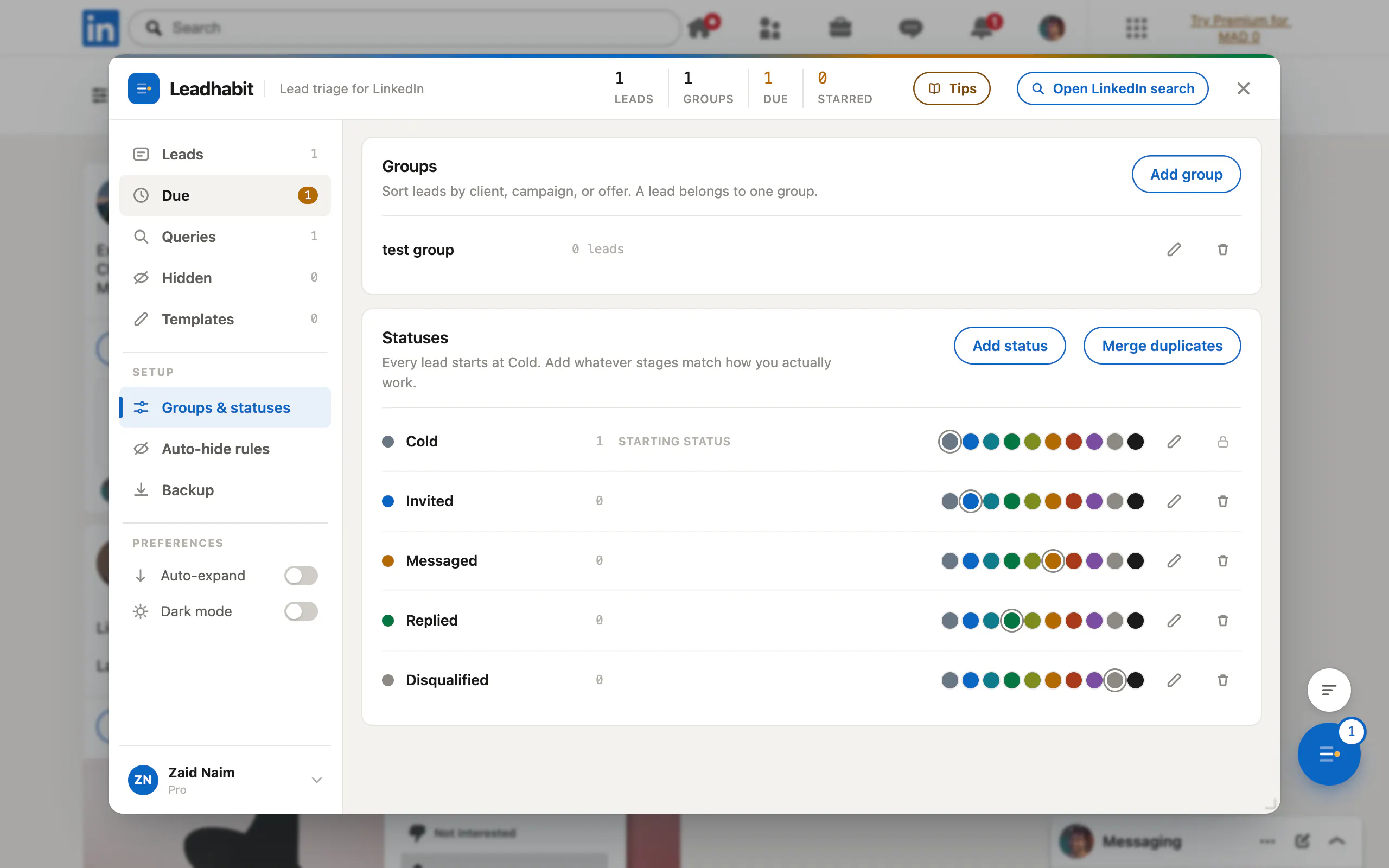Set Invited status color to purple
This screenshot has width=1389, height=868.
pyautogui.click(x=1094, y=501)
